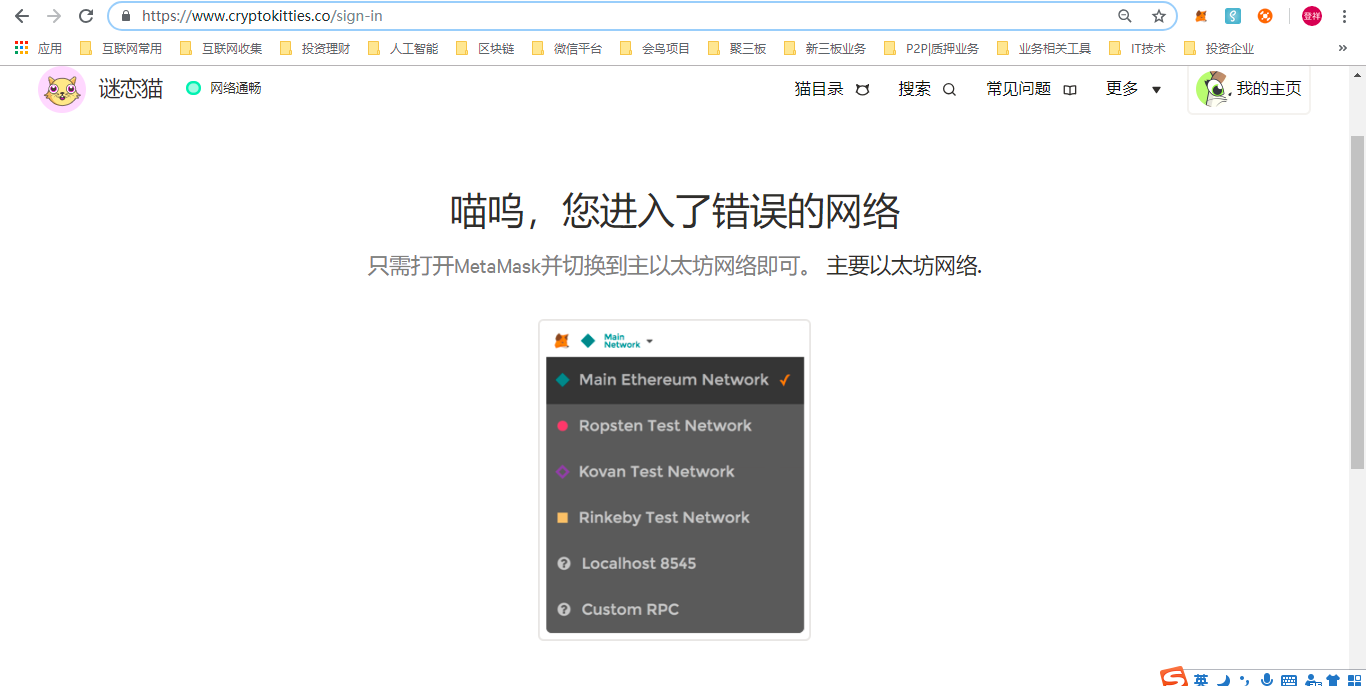Click the 搜索 search link
The height and width of the screenshot is (686, 1366).
(926, 89)
